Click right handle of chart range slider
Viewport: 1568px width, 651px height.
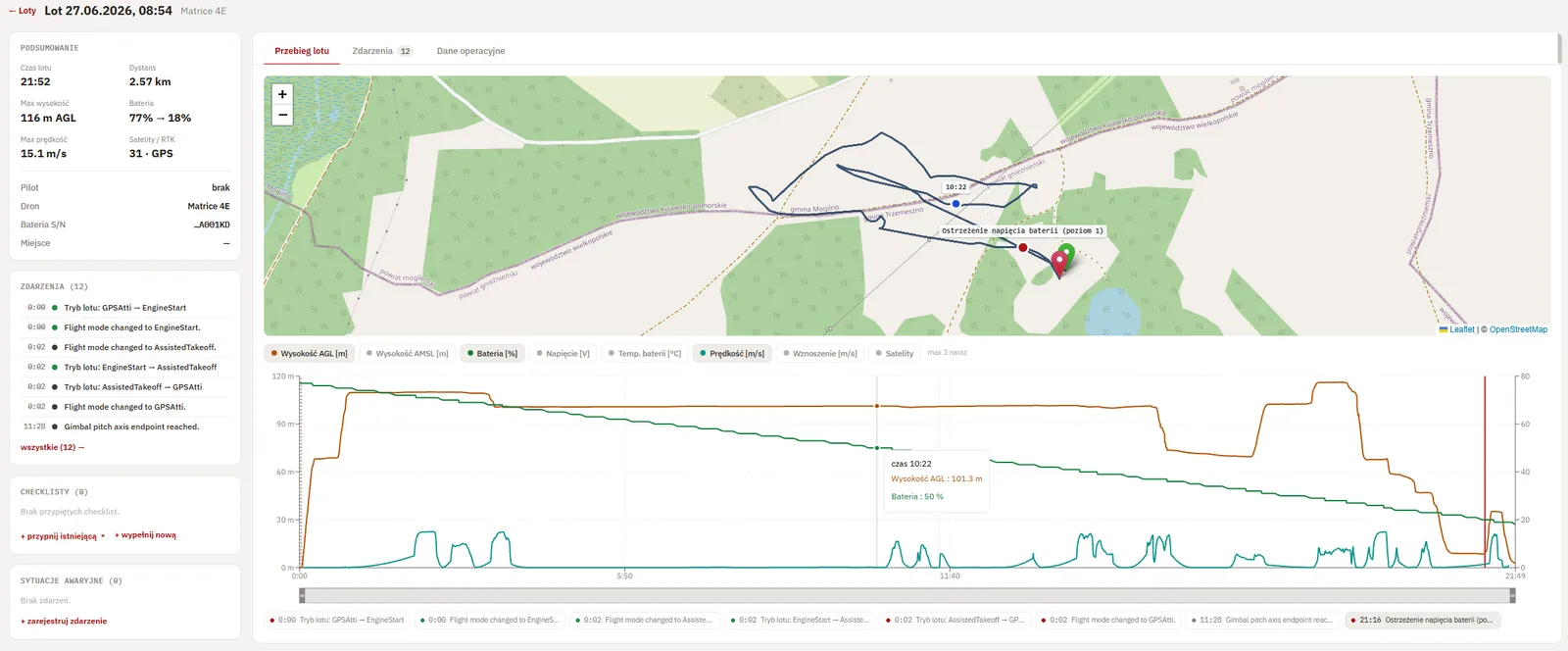[x=1513, y=595]
